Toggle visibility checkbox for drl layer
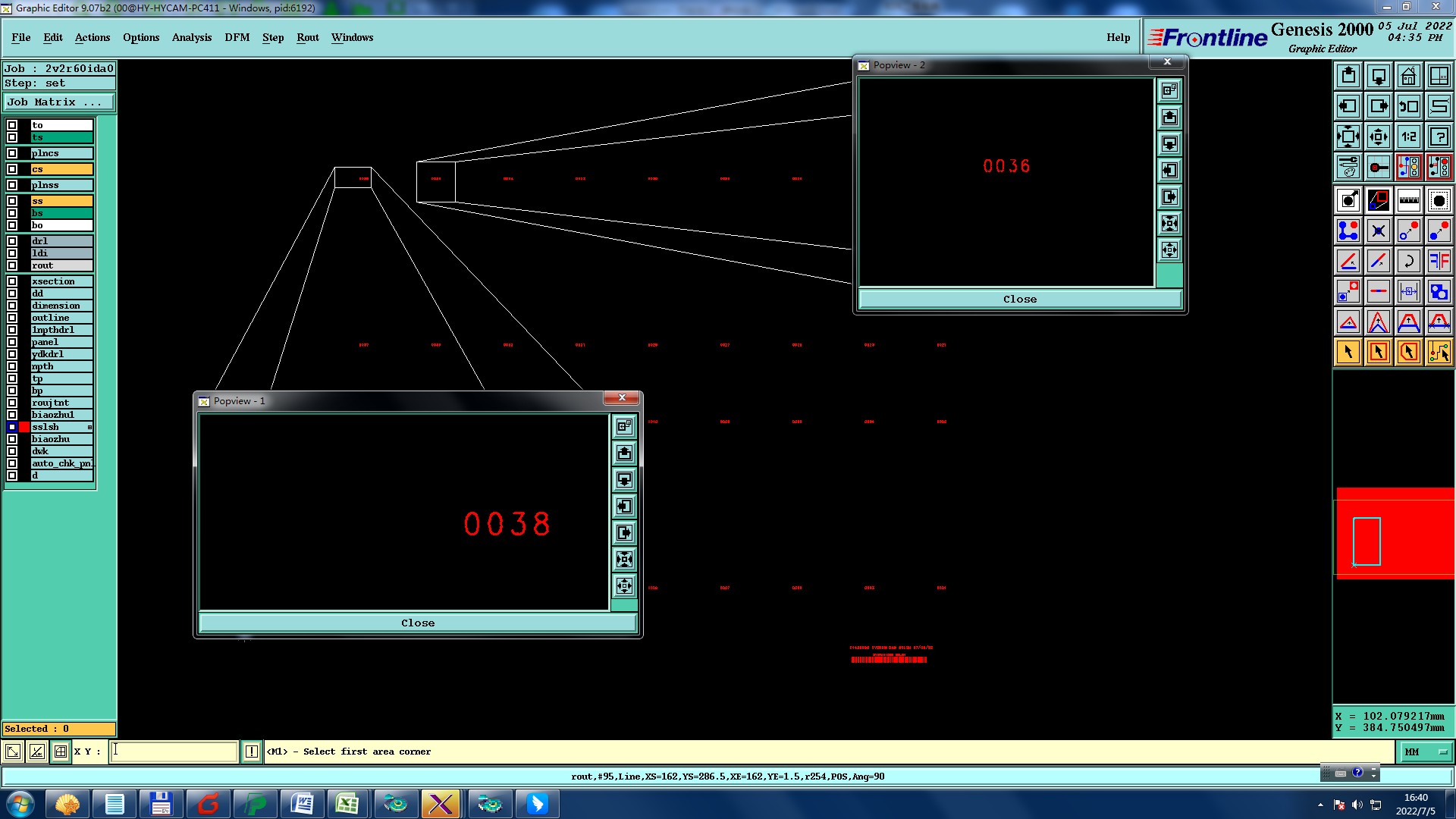The width and height of the screenshot is (1456, 819). (x=12, y=241)
